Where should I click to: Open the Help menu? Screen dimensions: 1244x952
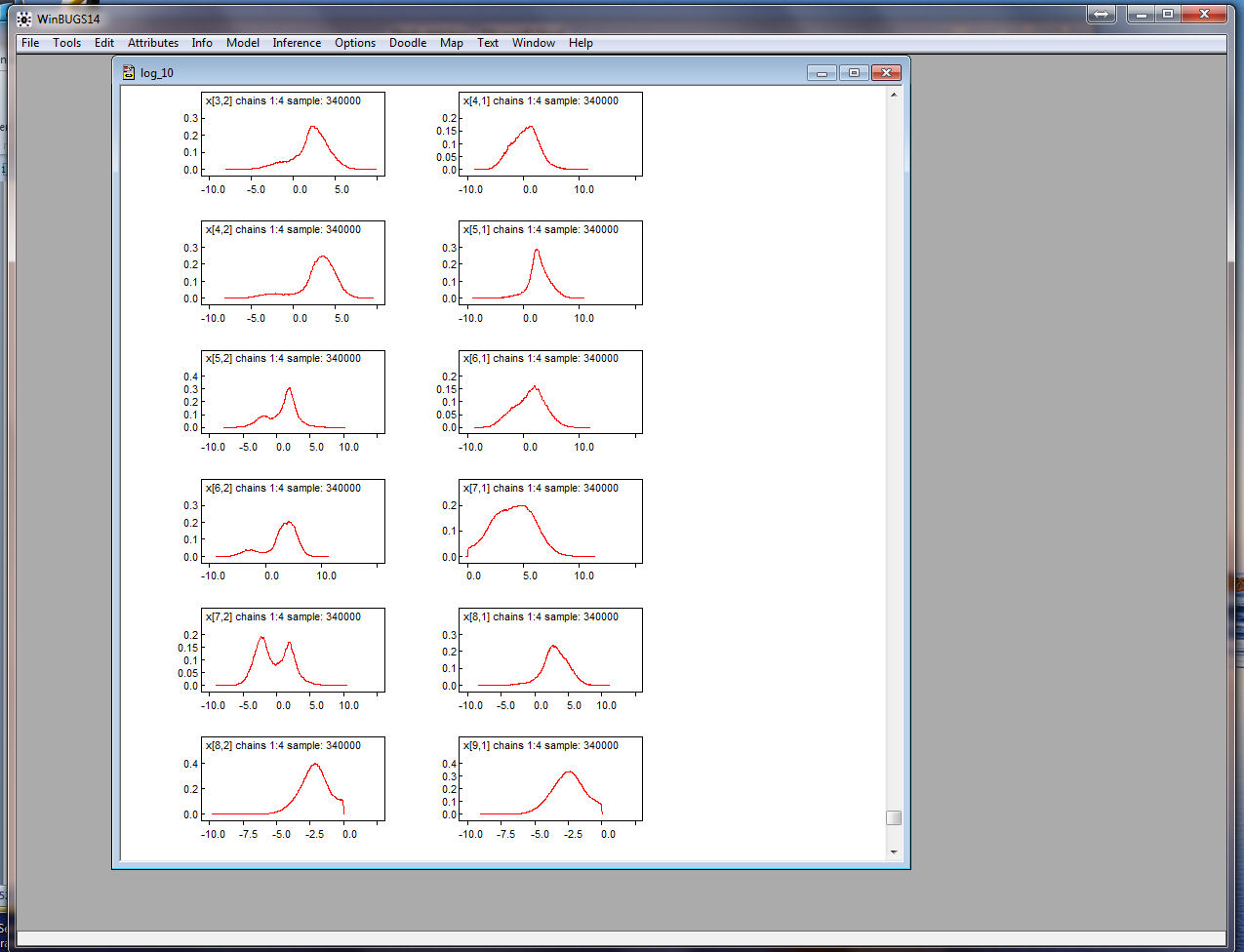click(581, 43)
